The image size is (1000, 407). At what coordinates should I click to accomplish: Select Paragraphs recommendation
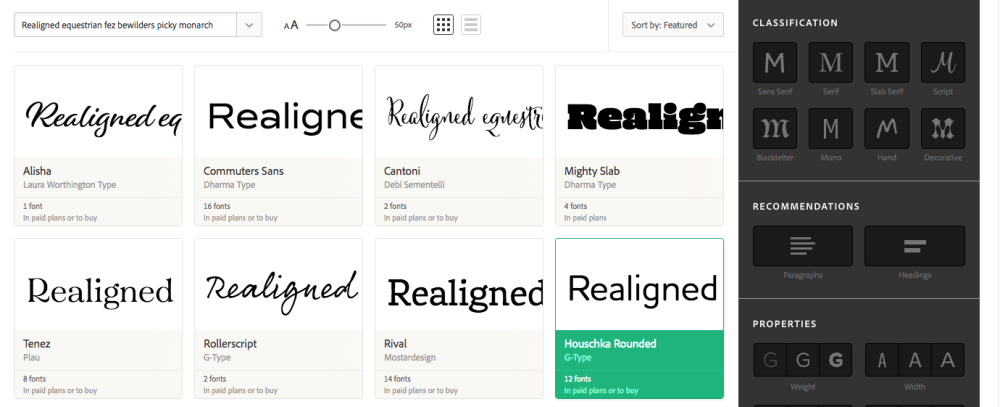click(x=802, y=246)
